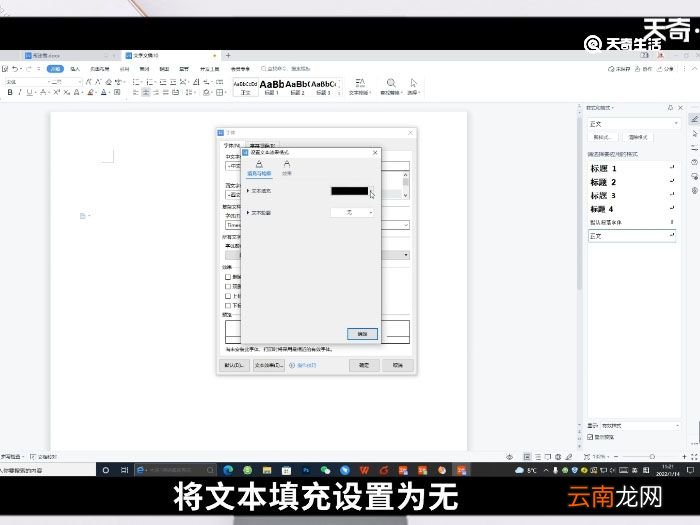Click the zoom in plus icon
The image size is (700, 525).
pos(684,457)
